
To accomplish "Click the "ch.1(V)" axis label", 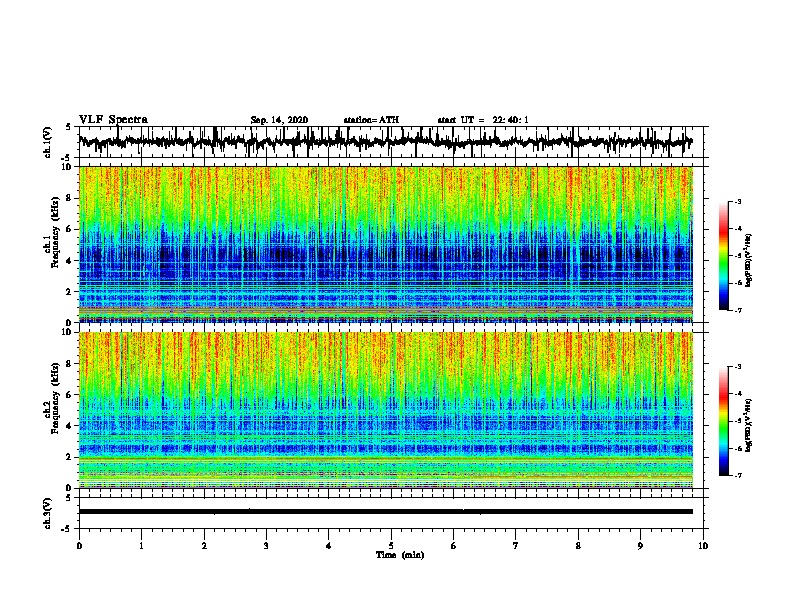I will tap(48, 142).
